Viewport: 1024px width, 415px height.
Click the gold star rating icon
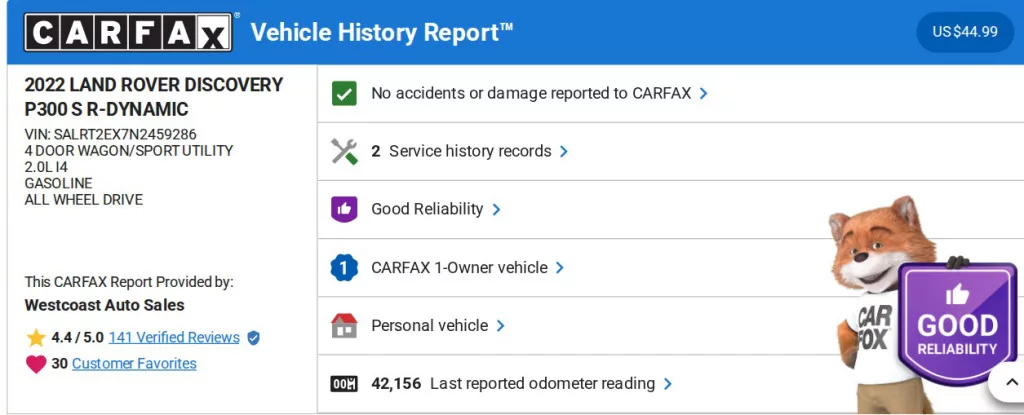point(36,338)
